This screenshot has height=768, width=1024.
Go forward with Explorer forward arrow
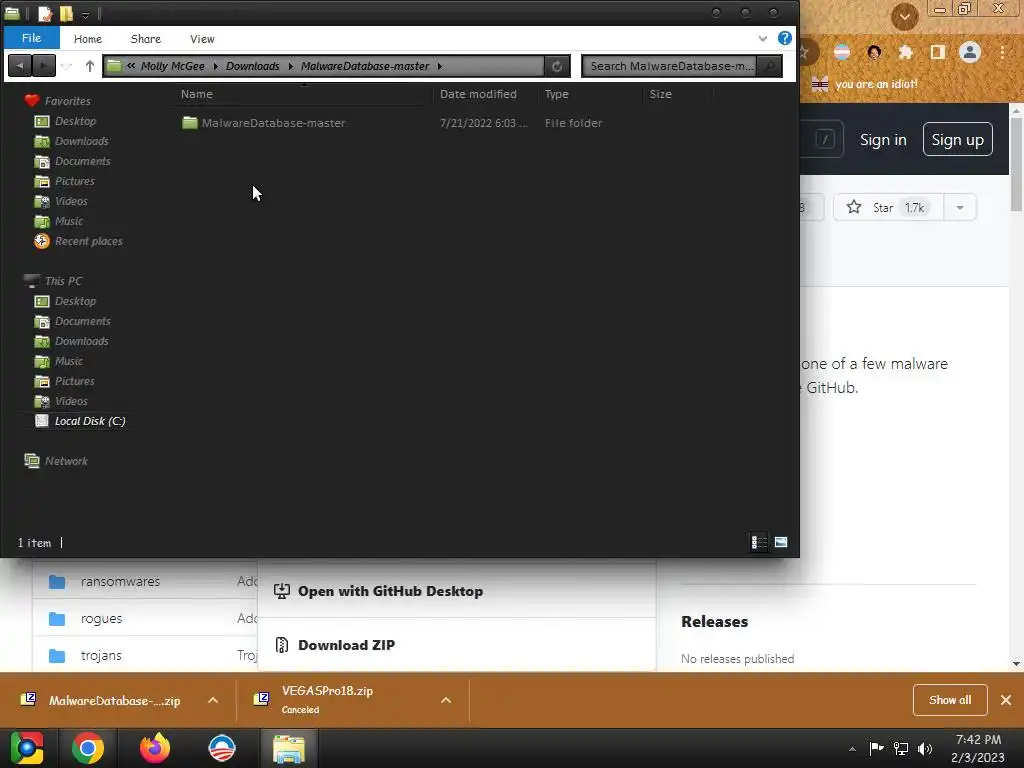[x=44, y=66]
